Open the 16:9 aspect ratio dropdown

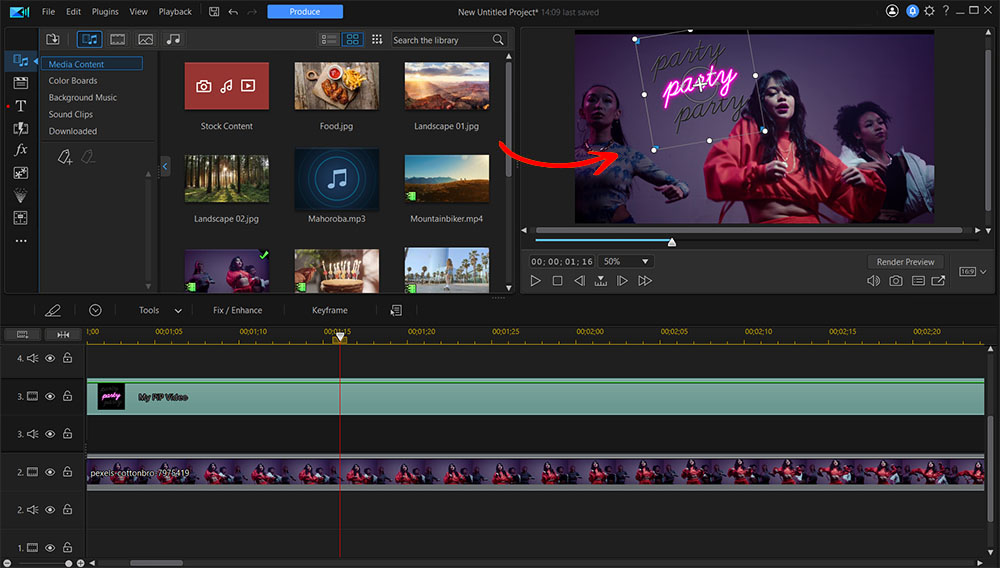(x=973, y=271)
